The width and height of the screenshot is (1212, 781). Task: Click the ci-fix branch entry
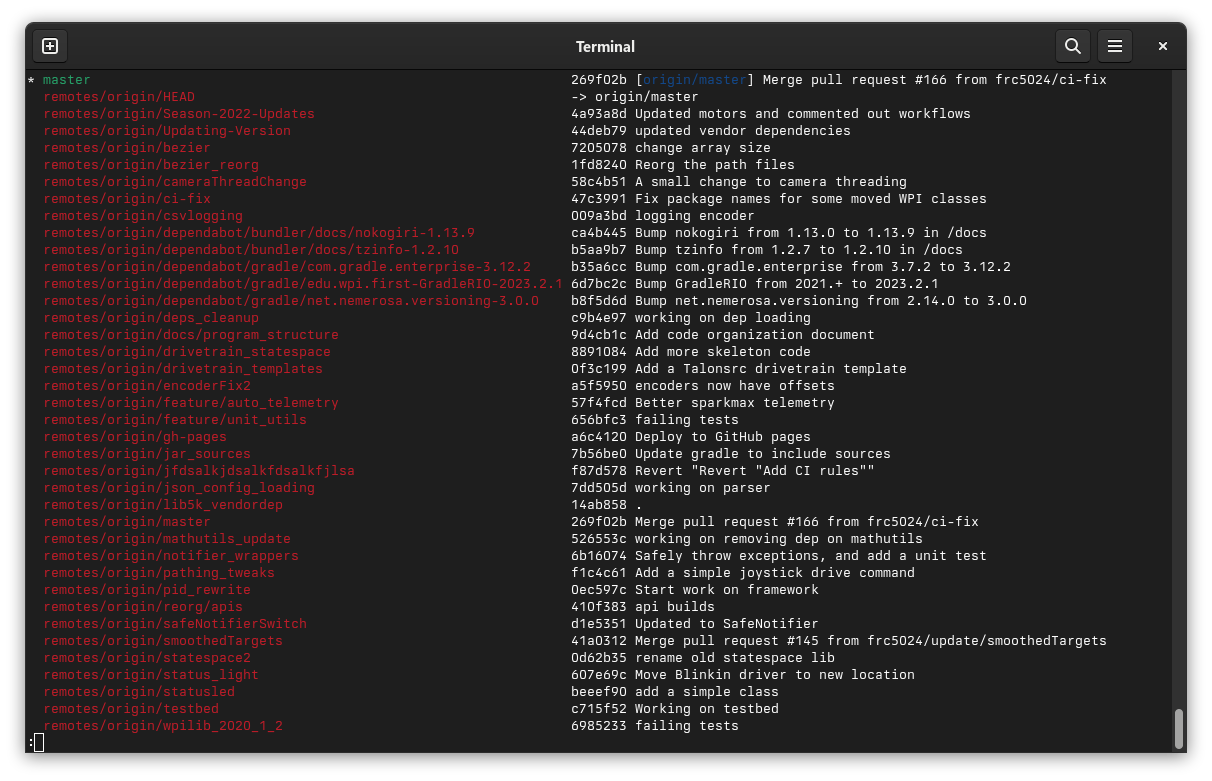[127, 198]
